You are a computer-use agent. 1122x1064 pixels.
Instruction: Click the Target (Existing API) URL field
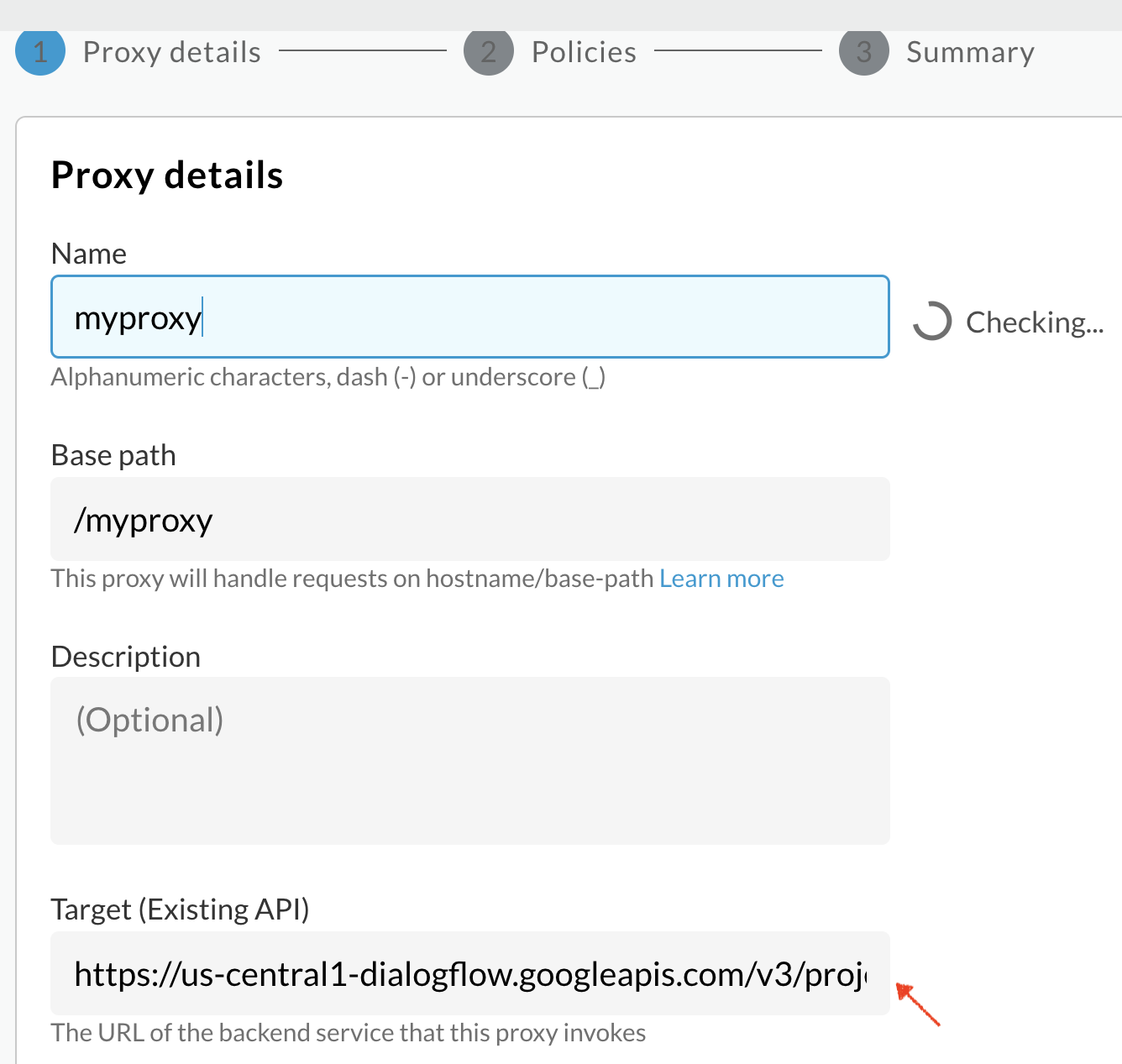(470, 973)
